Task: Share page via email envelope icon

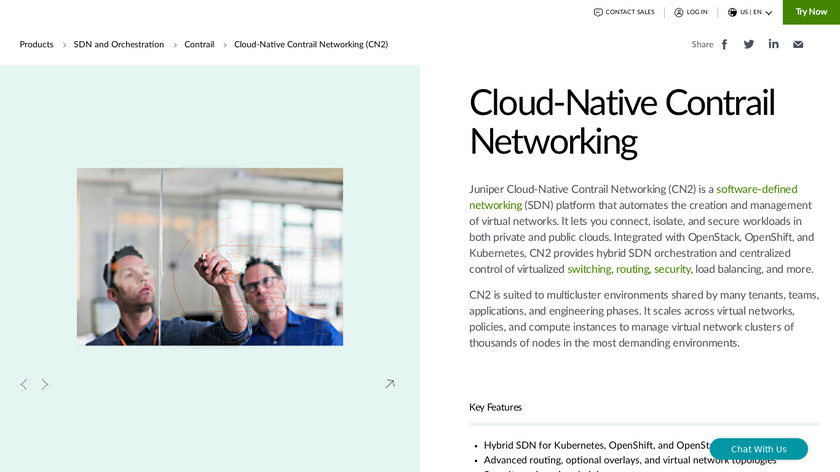Action: pyautogui.click(x=798, y=44)
